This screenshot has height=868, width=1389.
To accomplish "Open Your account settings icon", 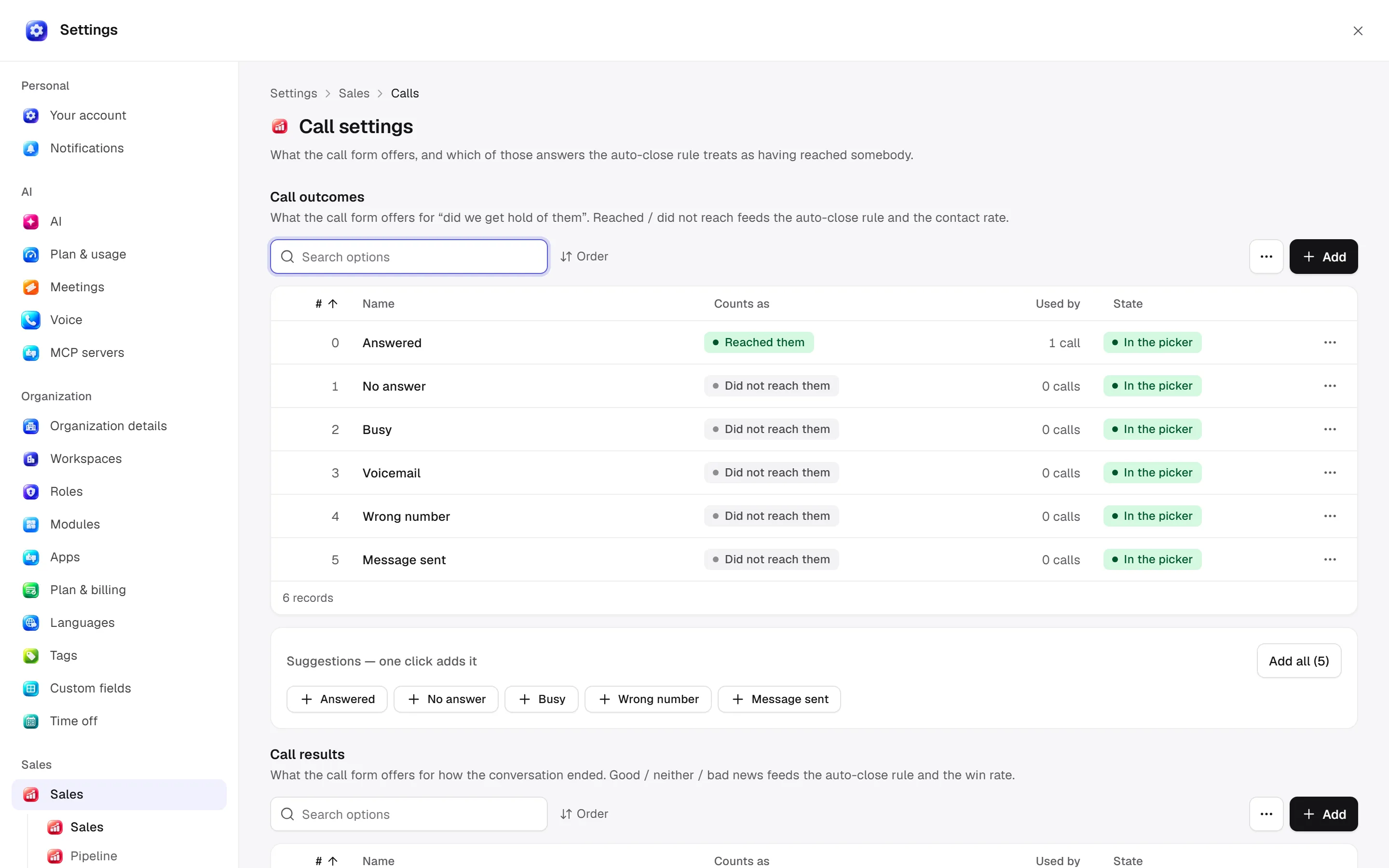I will click(x=31, y=115).
